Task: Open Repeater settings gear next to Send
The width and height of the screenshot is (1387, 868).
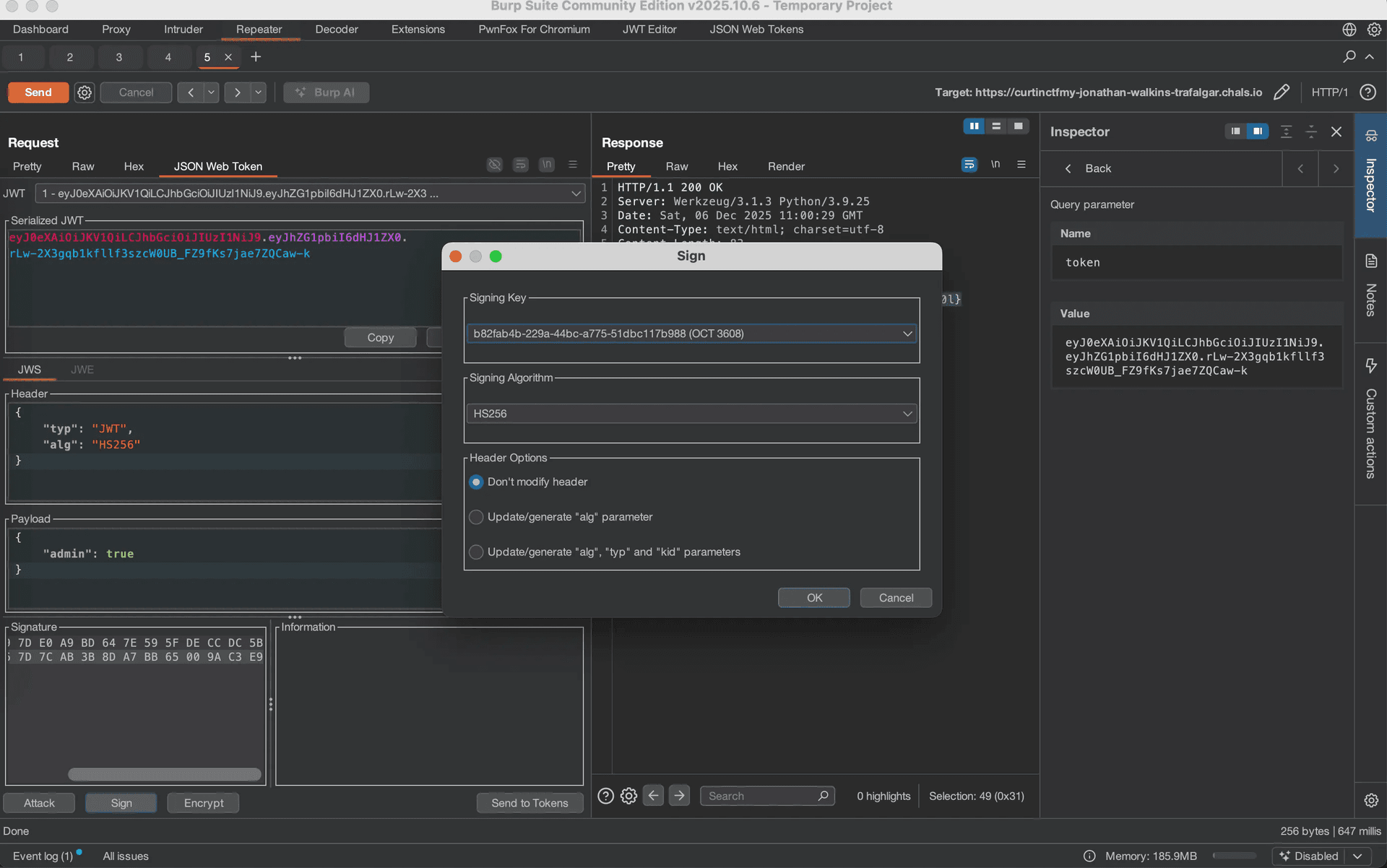Action: point(85,92)
